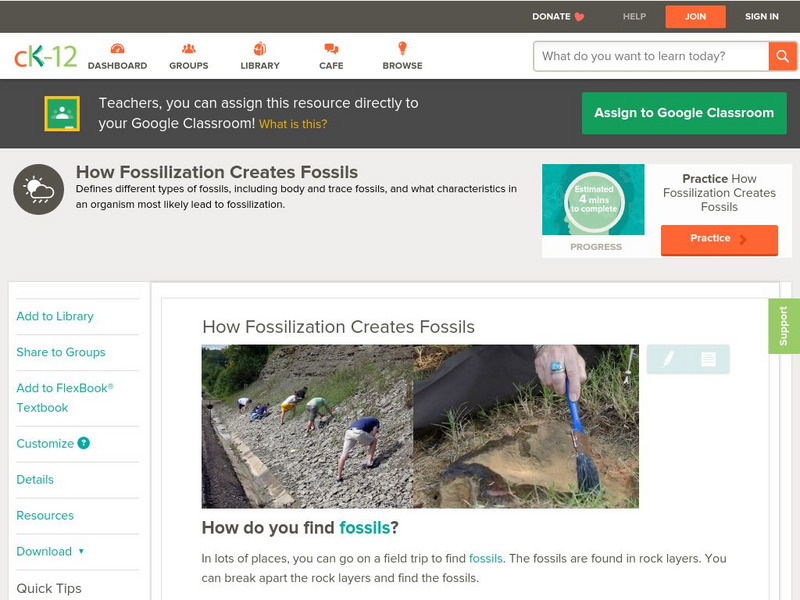Click the JOIN button
Viewport: 800px width, 600px height.
[695, 17]
